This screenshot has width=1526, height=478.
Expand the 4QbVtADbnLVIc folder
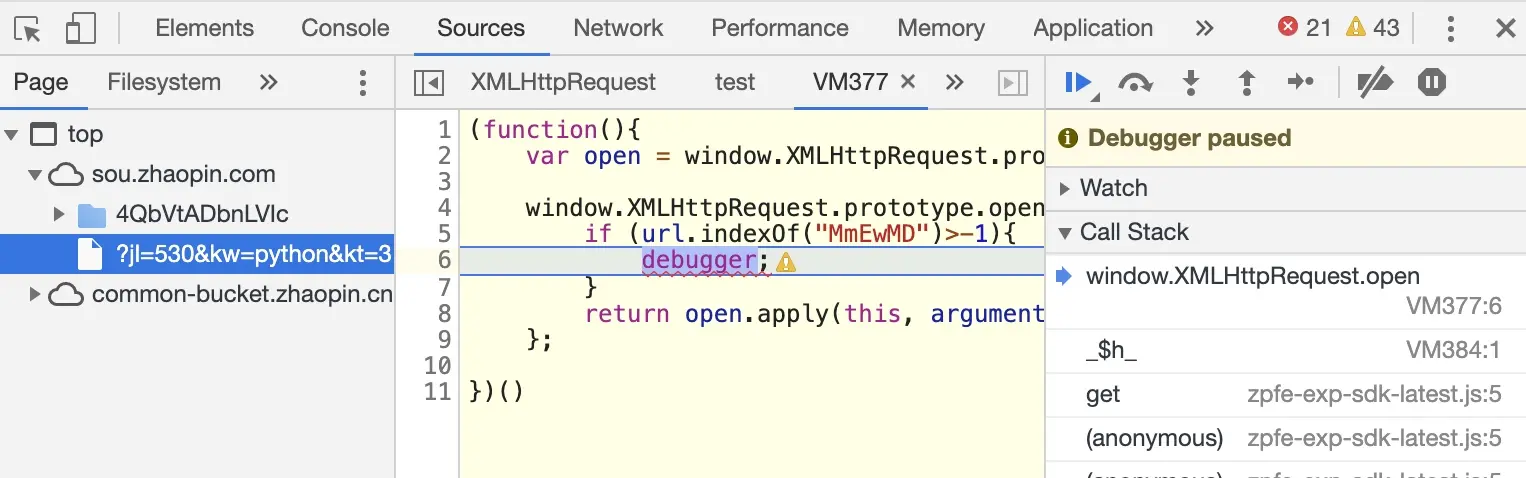pos(59,214)
